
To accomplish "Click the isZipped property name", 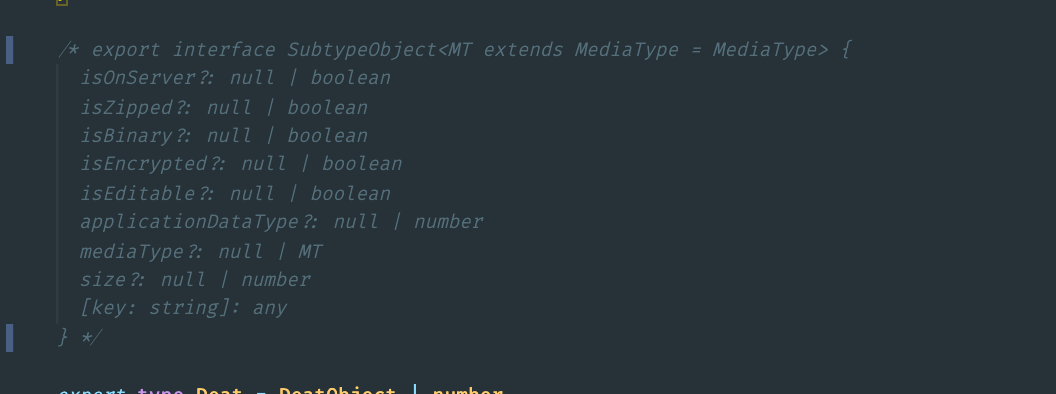I will tap(127, 108).
